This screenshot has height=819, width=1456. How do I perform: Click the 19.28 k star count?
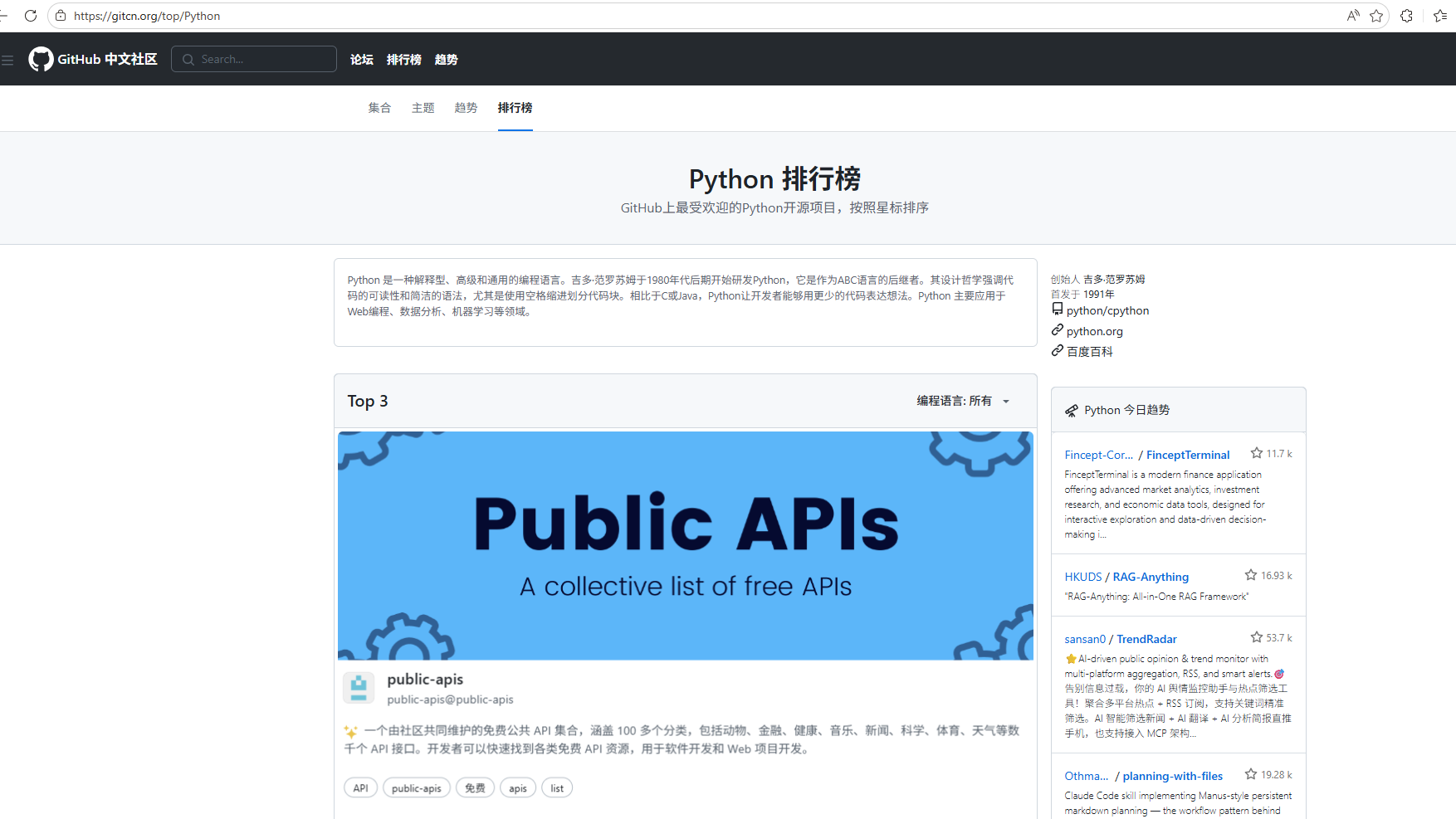point(1277,775)
